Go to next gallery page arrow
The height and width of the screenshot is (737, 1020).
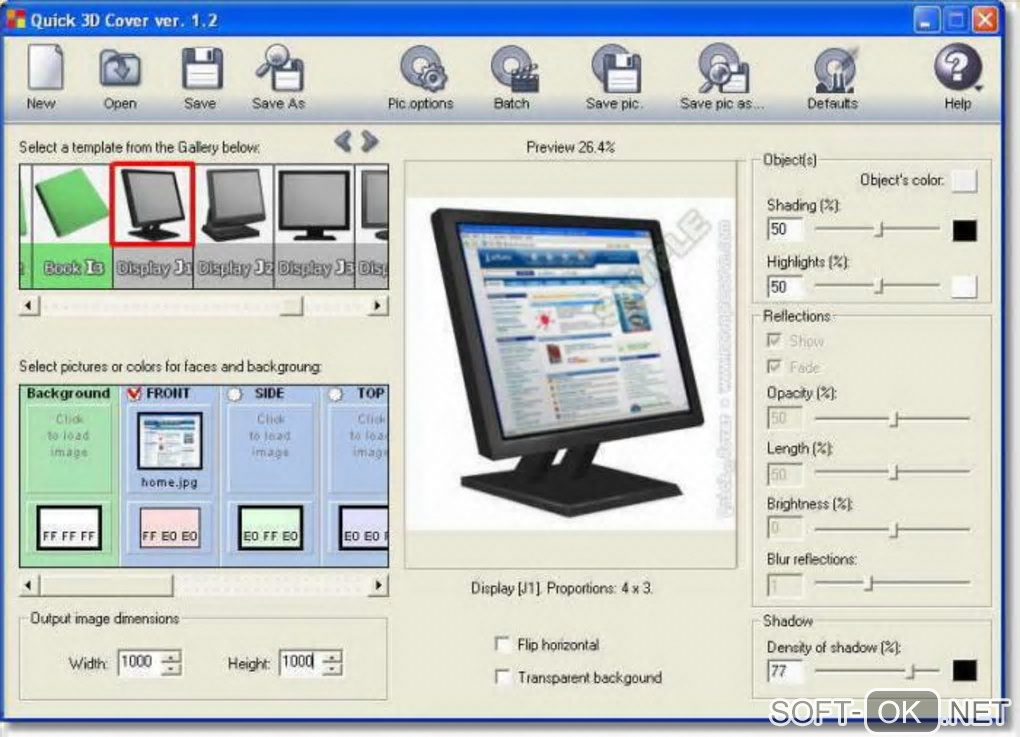[x=369, y=141]
